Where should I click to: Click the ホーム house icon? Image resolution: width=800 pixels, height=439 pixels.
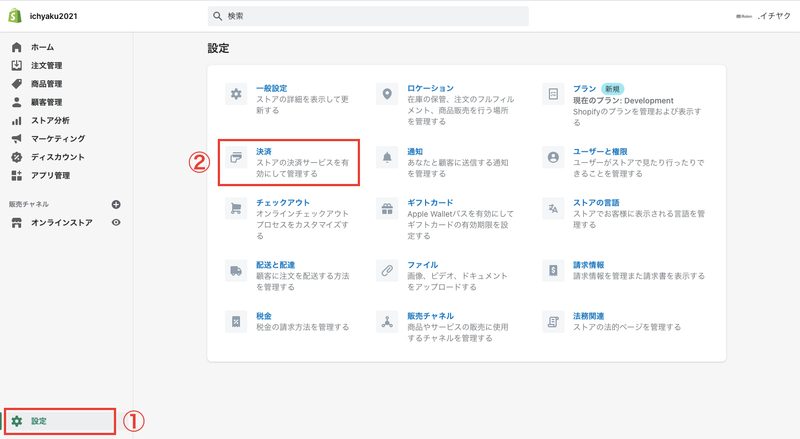[16, 47]
